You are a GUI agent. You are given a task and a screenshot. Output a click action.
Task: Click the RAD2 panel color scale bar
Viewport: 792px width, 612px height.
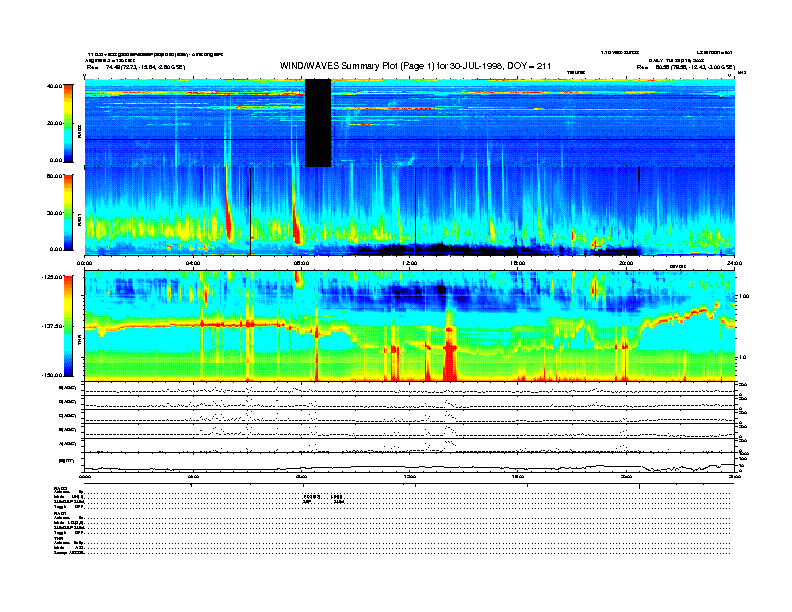68,123
